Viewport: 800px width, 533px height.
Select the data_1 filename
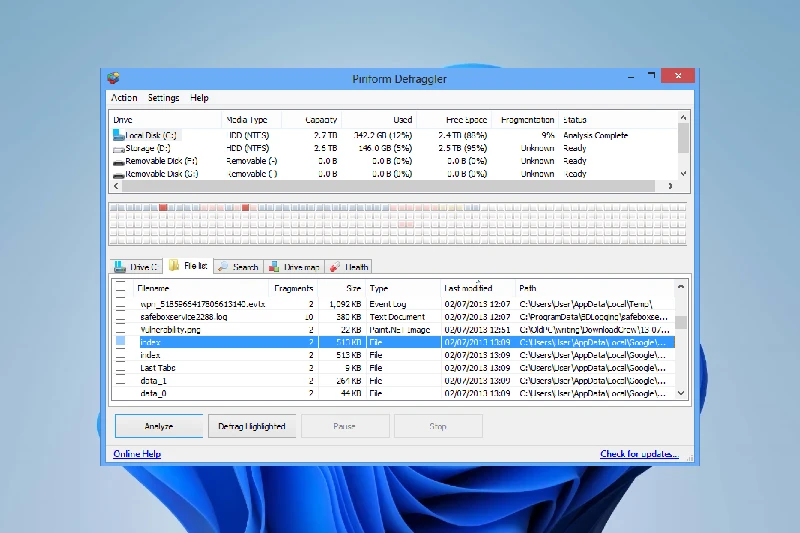pyautogui.click(x=153, y=380)
